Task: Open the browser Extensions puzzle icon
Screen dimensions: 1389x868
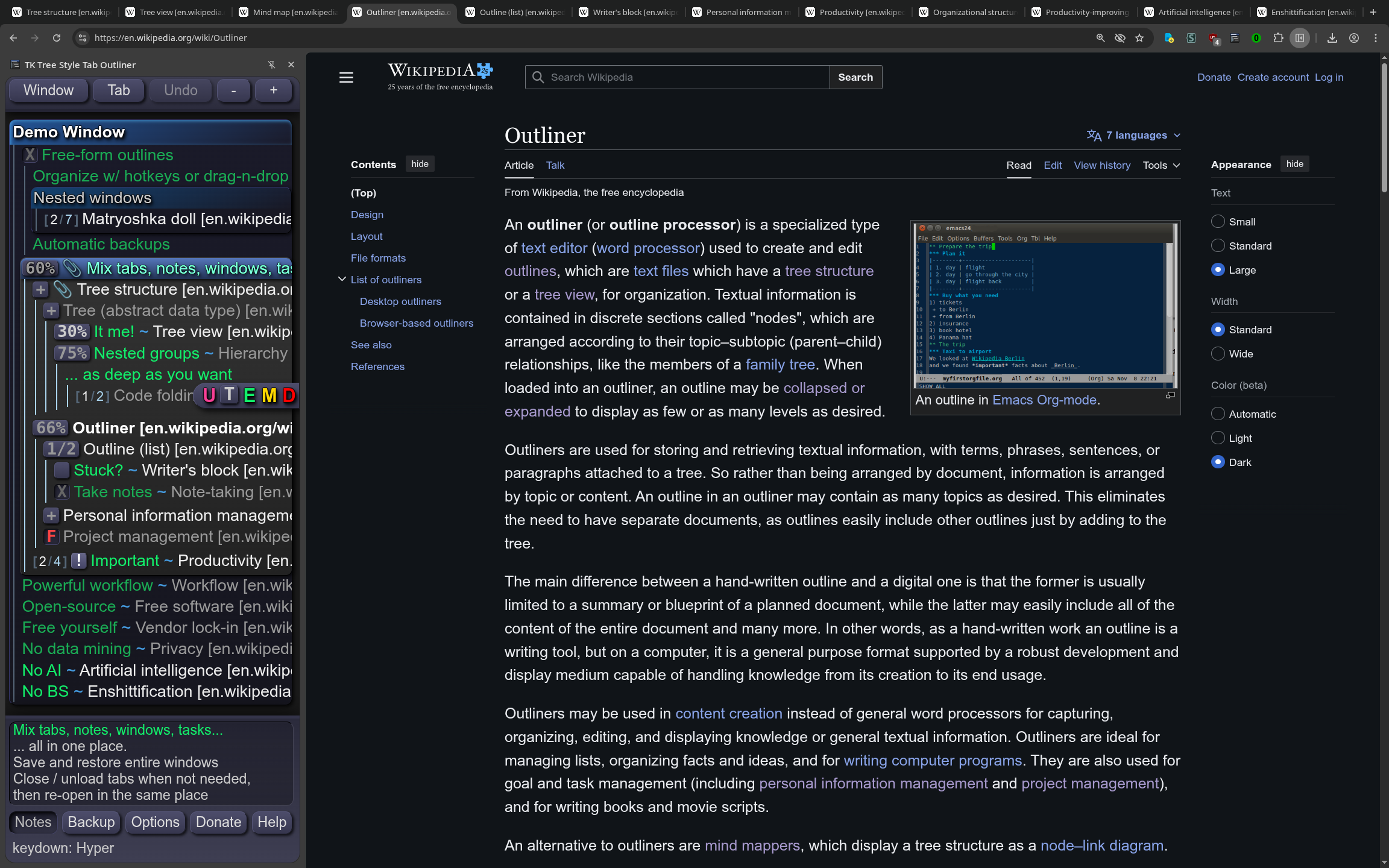Action: (1278, 38)
